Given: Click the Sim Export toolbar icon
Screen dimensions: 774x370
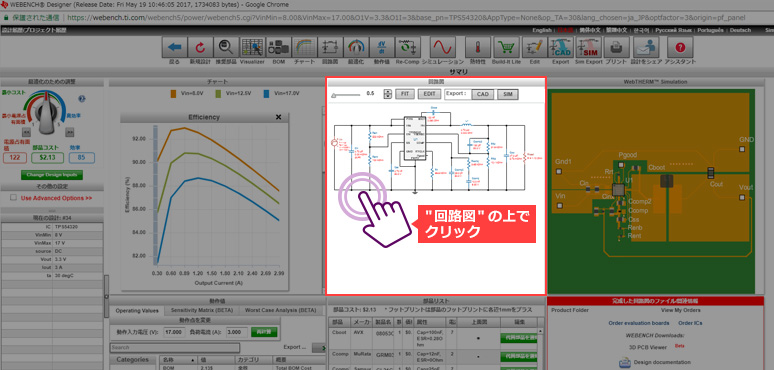Looking at the screenshot, I should (x=589, y=48).
